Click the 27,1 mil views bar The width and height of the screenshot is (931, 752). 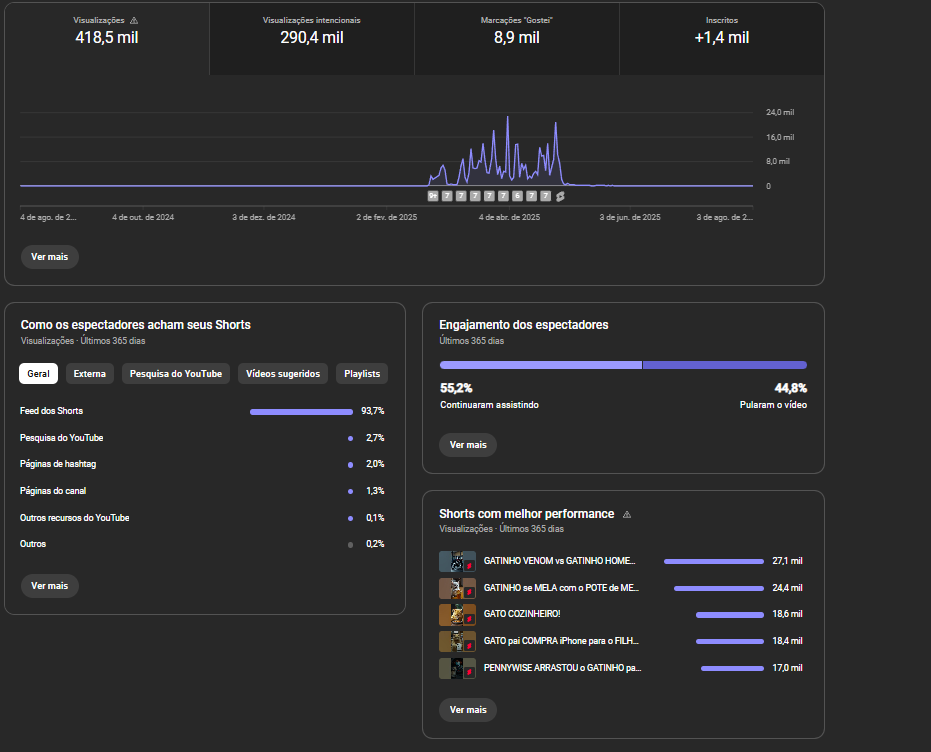click(x=714, y=561)
